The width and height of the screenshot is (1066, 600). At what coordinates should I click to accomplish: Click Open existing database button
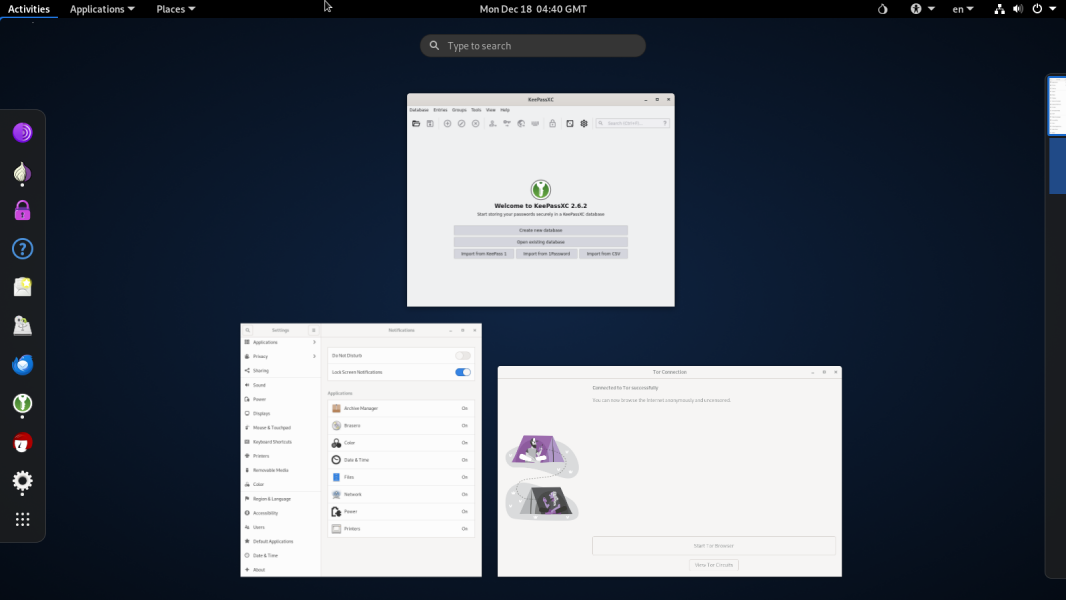[x=540, y=242]
